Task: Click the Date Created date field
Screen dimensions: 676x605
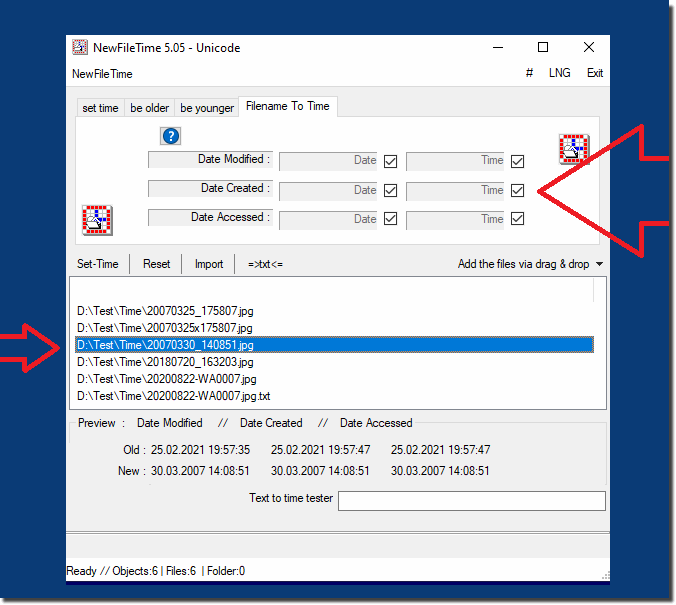Action: point(328,191)
